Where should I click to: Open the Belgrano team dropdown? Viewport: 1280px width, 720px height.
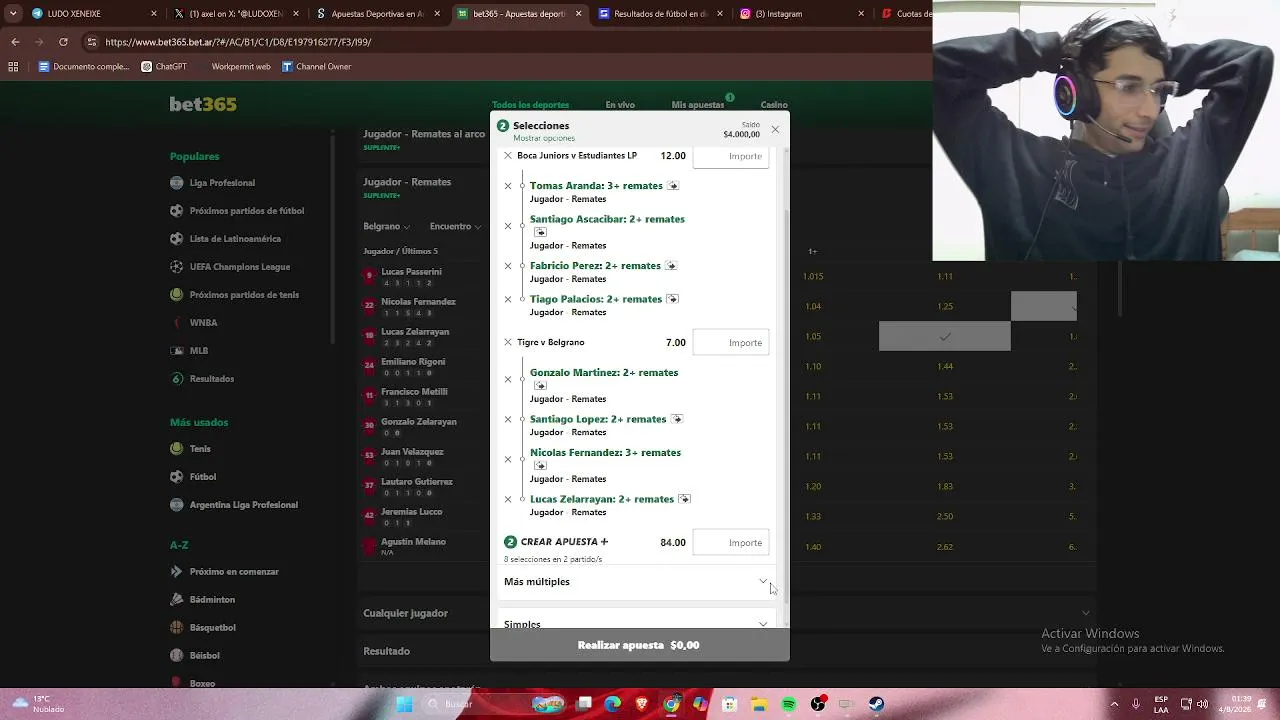(387, 227)
